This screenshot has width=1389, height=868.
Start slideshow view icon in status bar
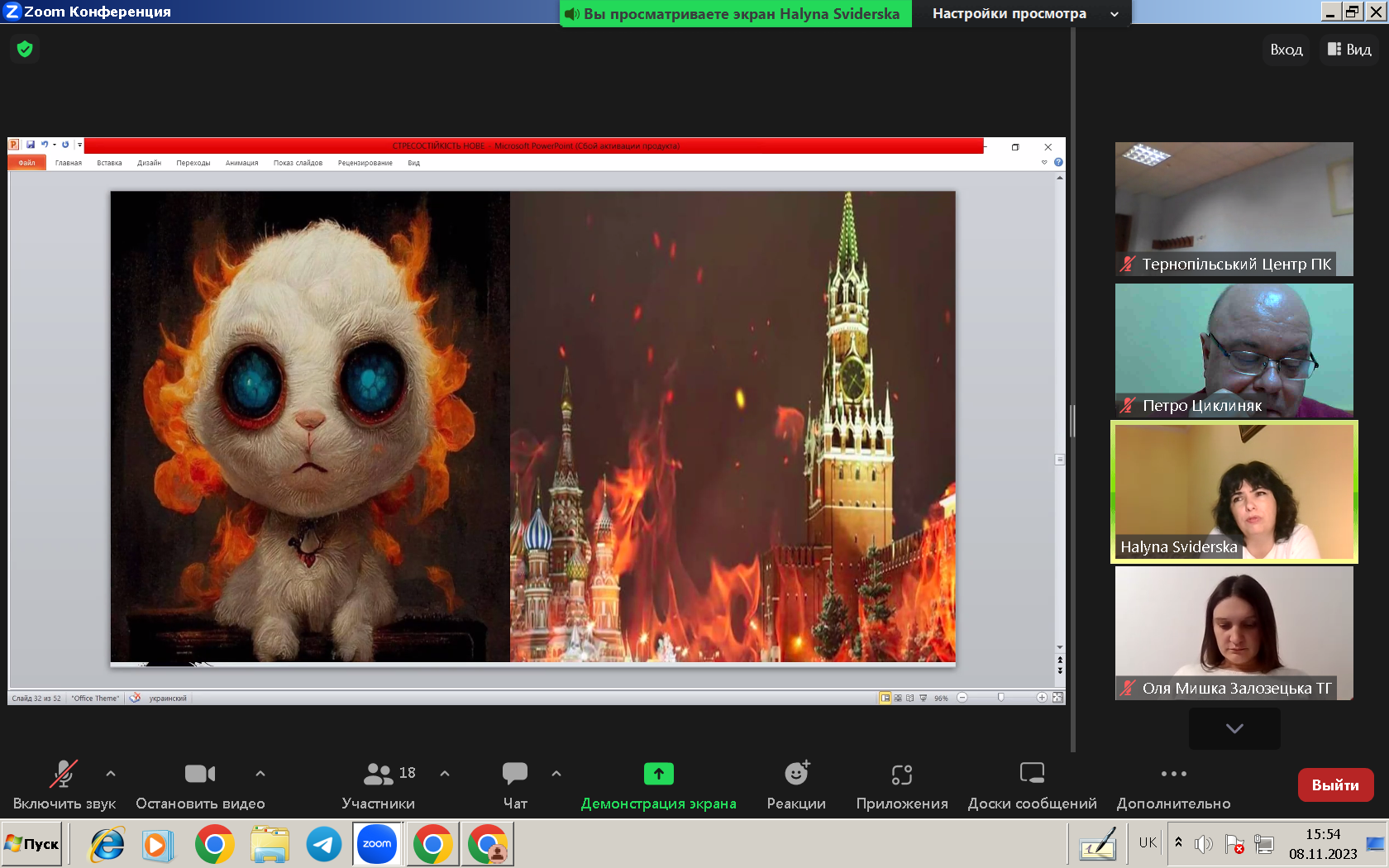(x=923, y=698)
